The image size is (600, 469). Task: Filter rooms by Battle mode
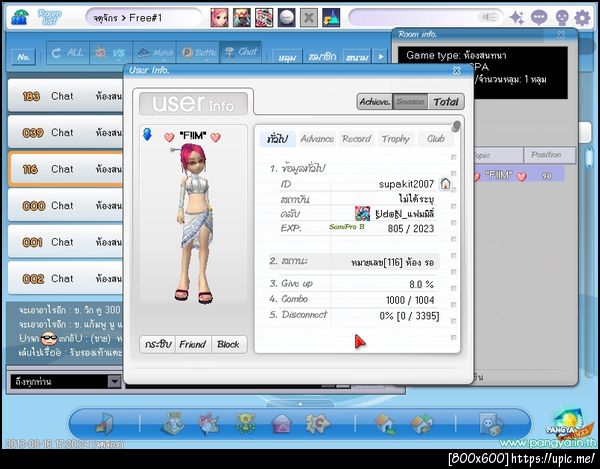coord(198,52)
